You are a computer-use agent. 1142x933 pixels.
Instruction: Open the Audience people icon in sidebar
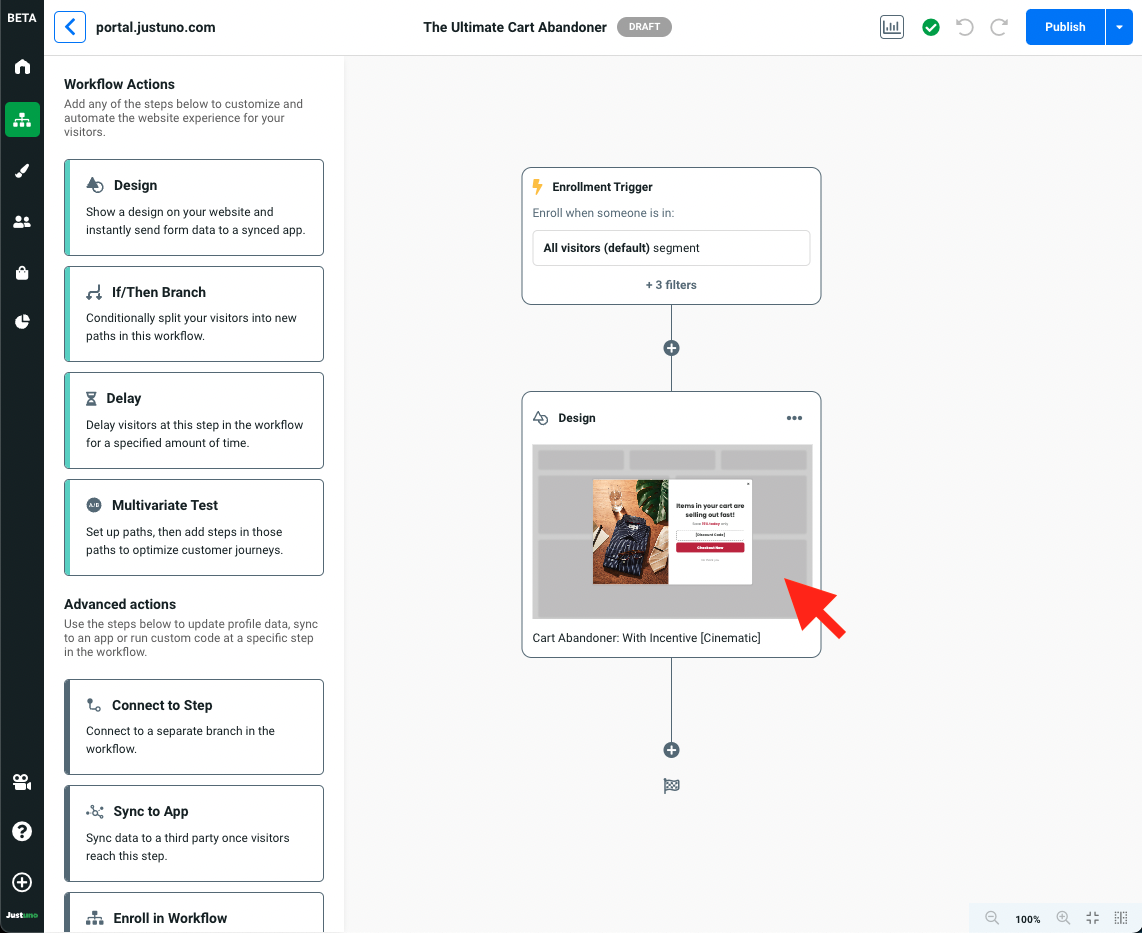[22, 222]
